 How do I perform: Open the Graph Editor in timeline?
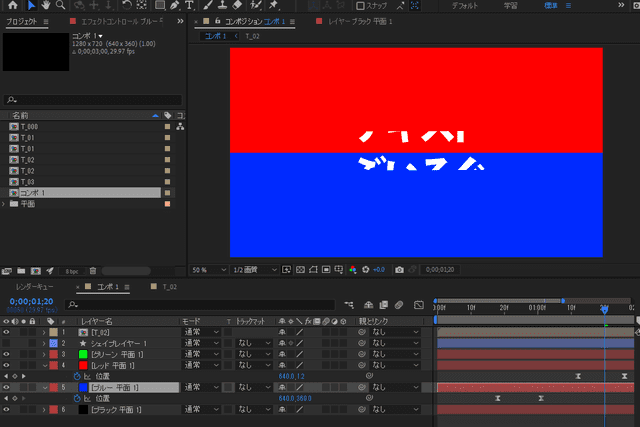click(x=419, y=305)
